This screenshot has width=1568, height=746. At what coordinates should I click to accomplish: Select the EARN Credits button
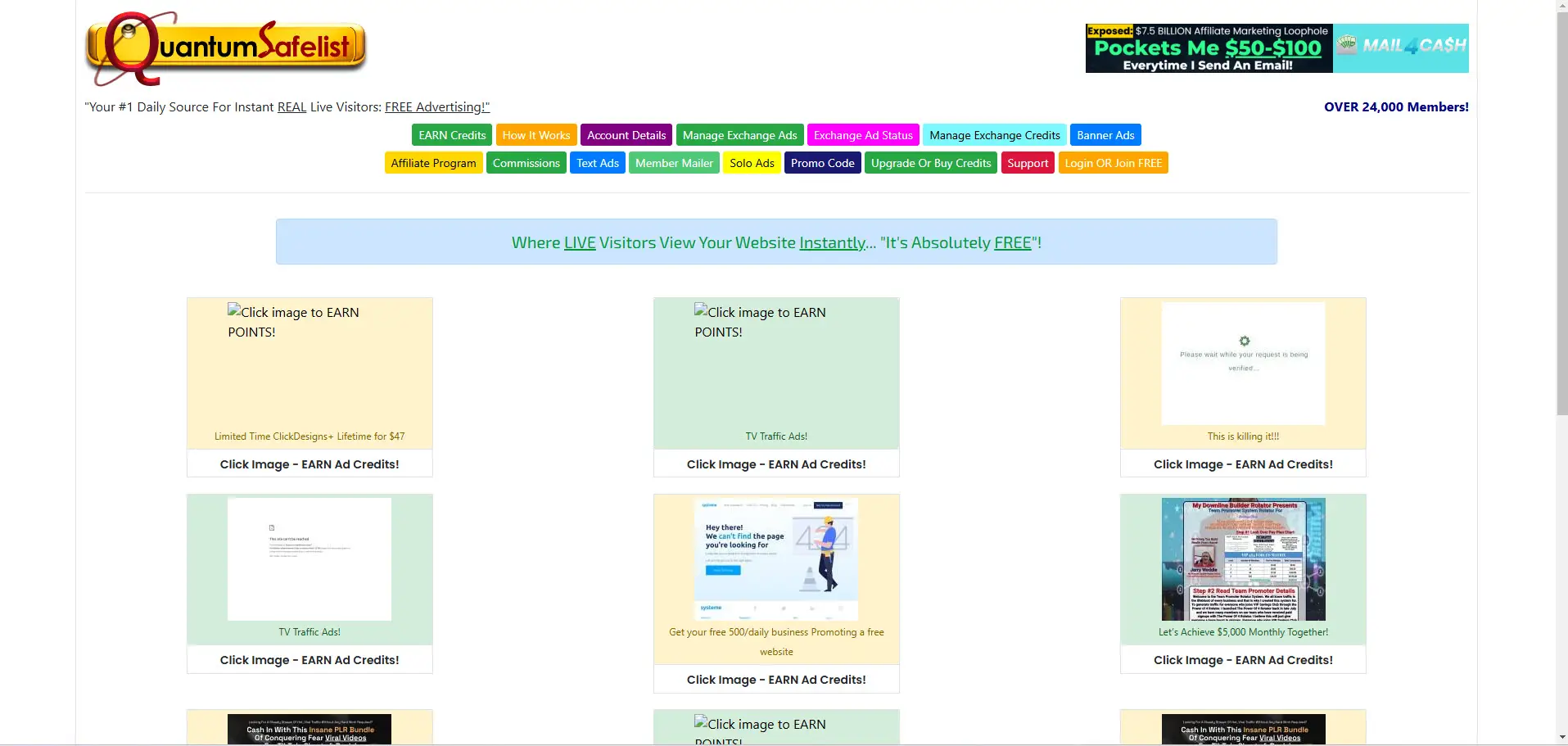pos(451,134)
